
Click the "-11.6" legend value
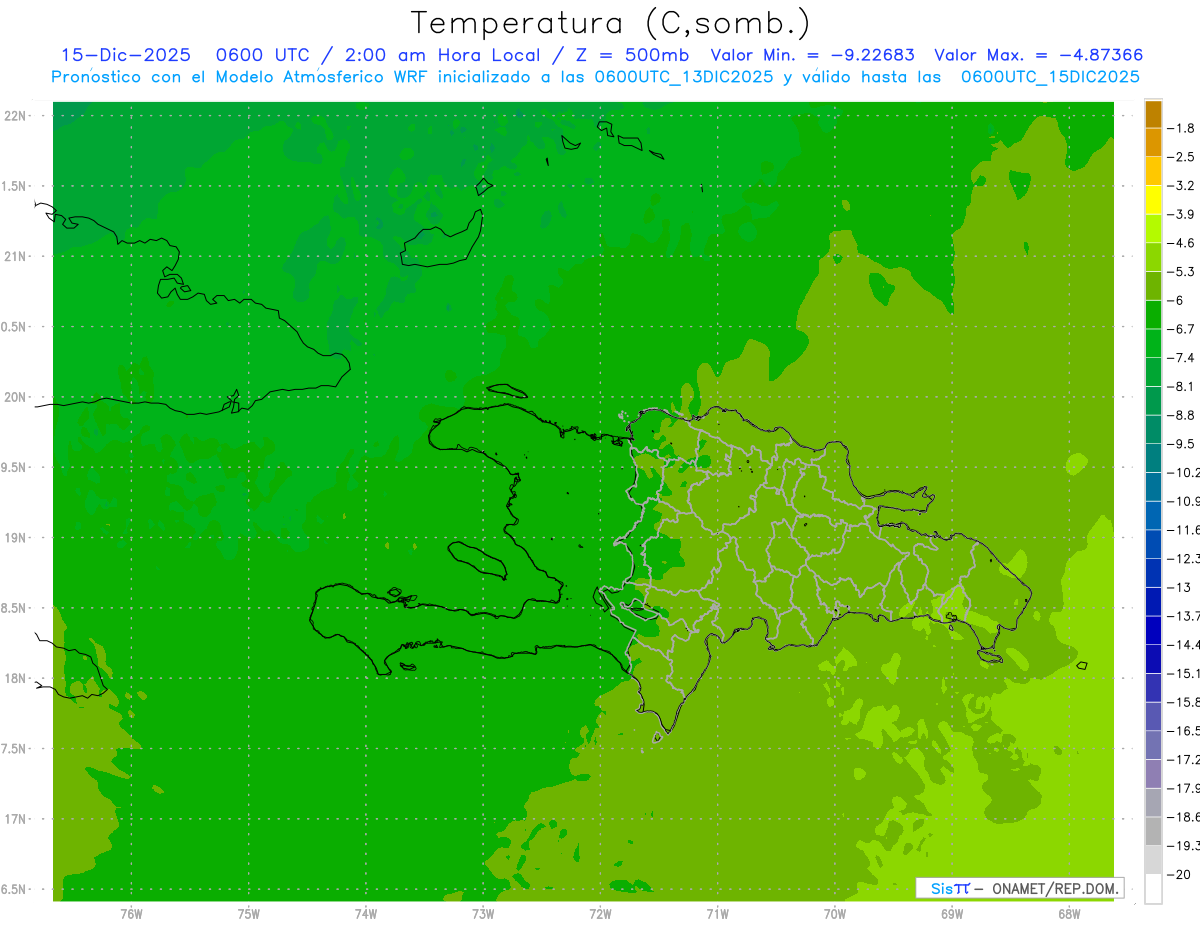1184,530
